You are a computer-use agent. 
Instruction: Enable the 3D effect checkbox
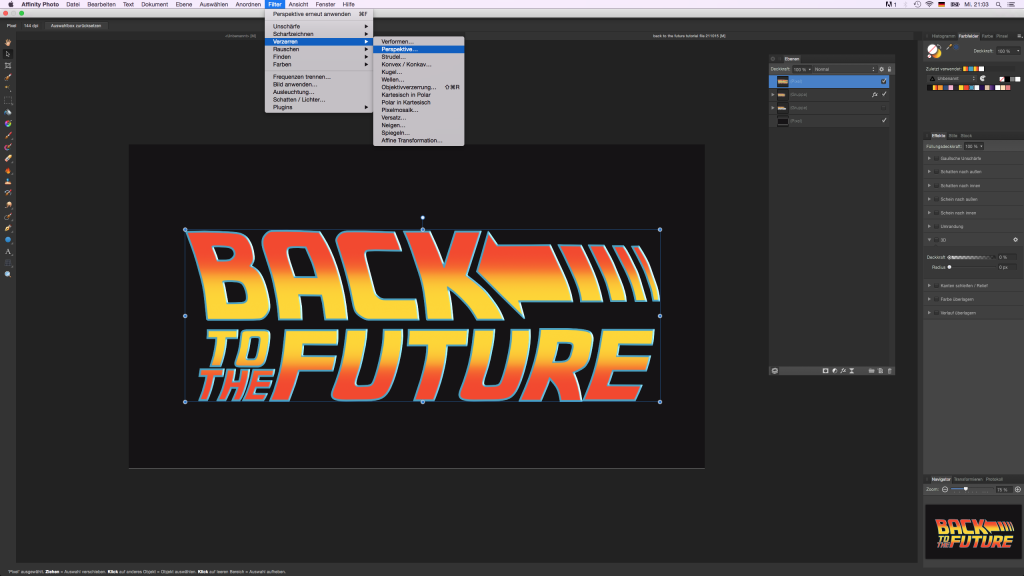point(936,240)
